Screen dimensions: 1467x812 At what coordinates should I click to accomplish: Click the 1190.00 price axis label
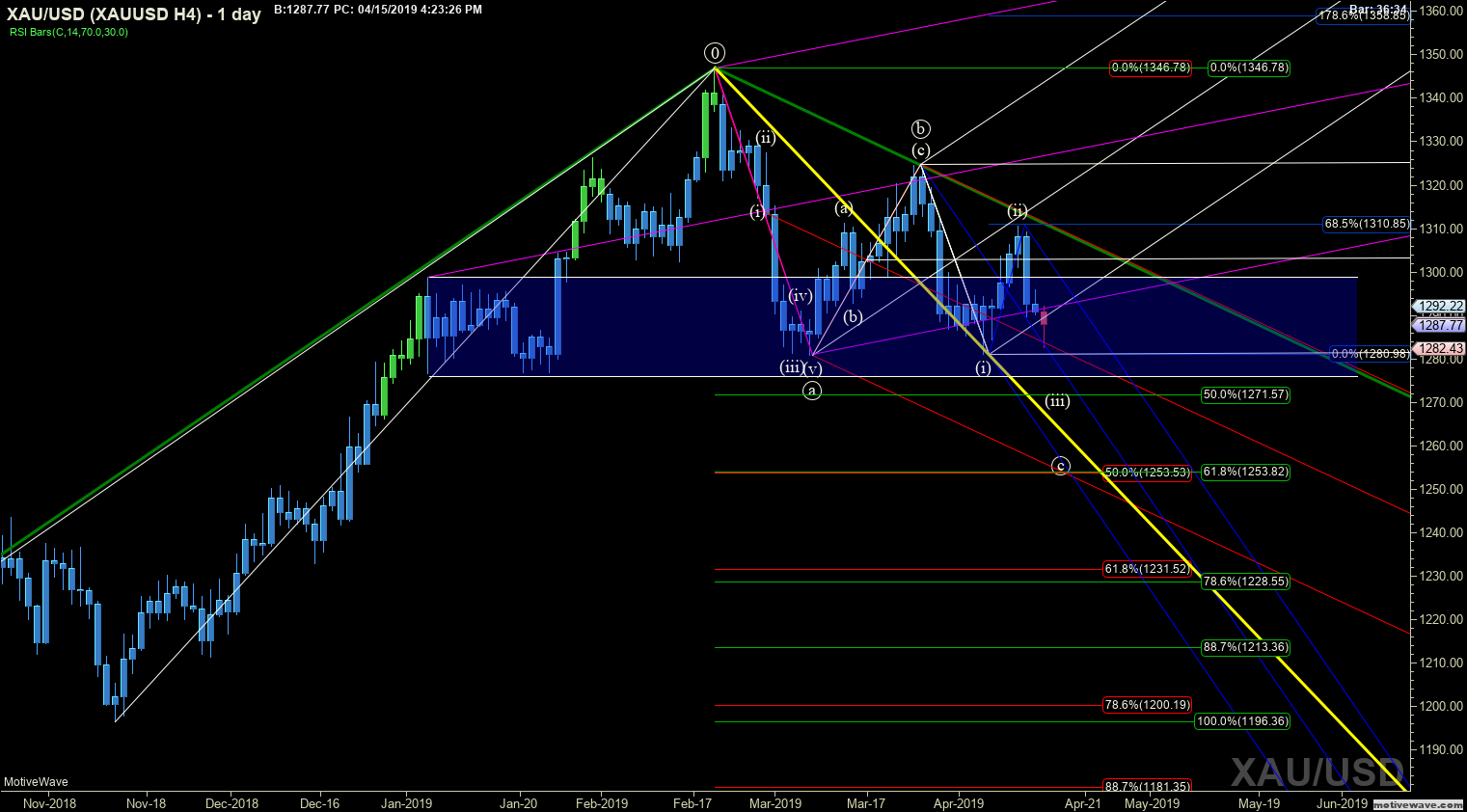pyautogui.click(x=1443, y=749)
